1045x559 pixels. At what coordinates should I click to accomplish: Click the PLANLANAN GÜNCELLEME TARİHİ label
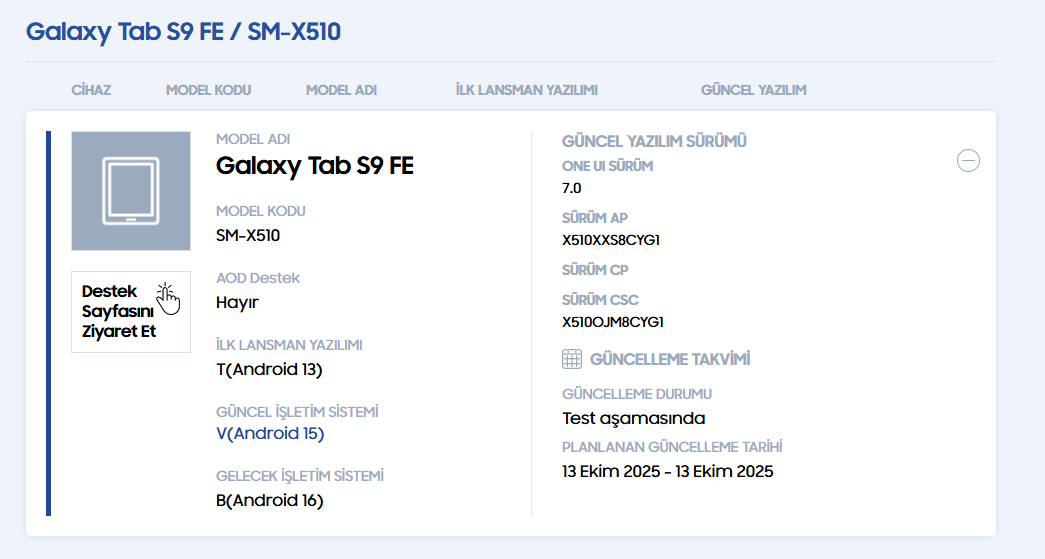pyautogui.click(x=672, y=447)
